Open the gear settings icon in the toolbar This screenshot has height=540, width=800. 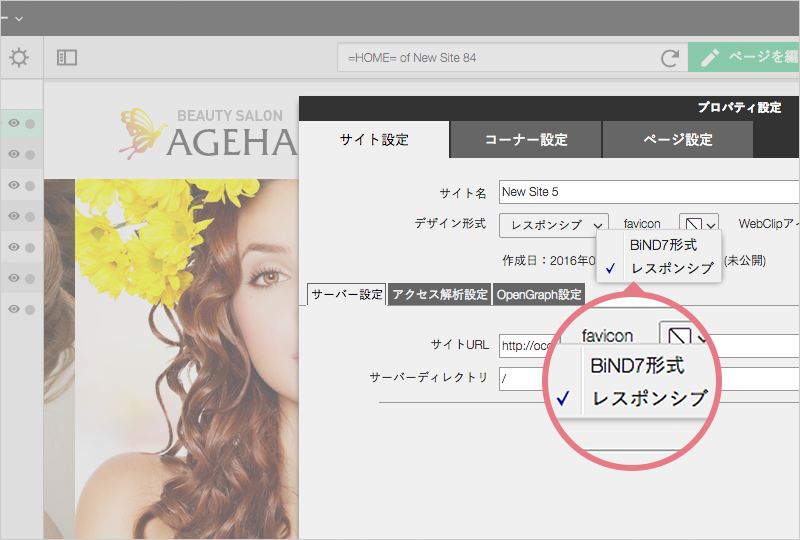[19, 58]
